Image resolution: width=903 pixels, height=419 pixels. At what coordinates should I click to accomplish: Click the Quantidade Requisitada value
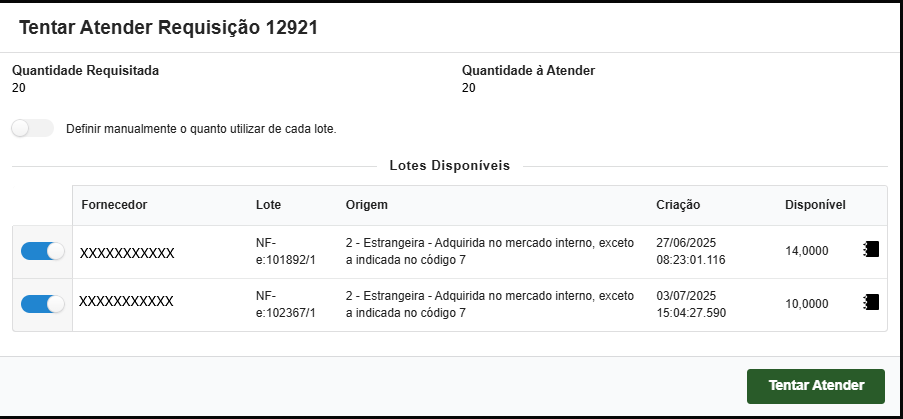click(19, 88)
